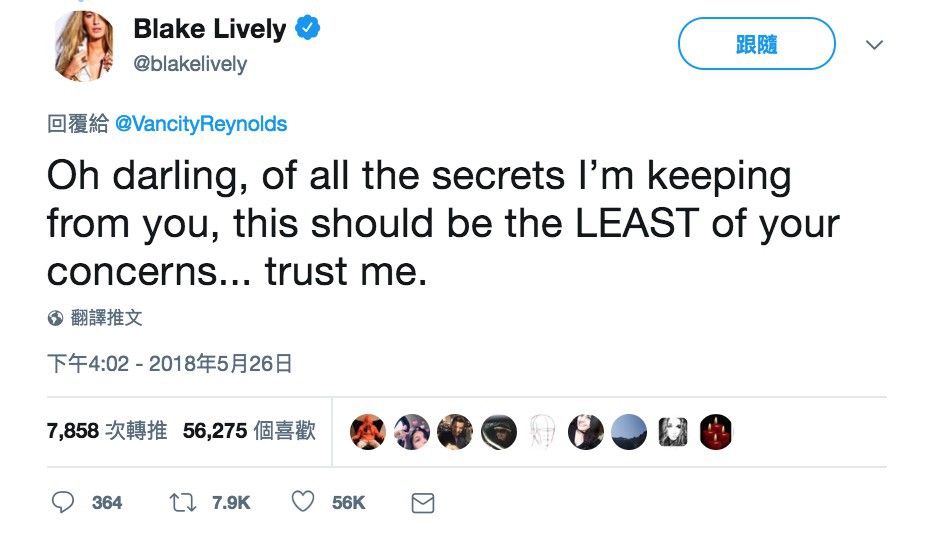
Task: View the 7,858 retweets list
Action: 107,431
